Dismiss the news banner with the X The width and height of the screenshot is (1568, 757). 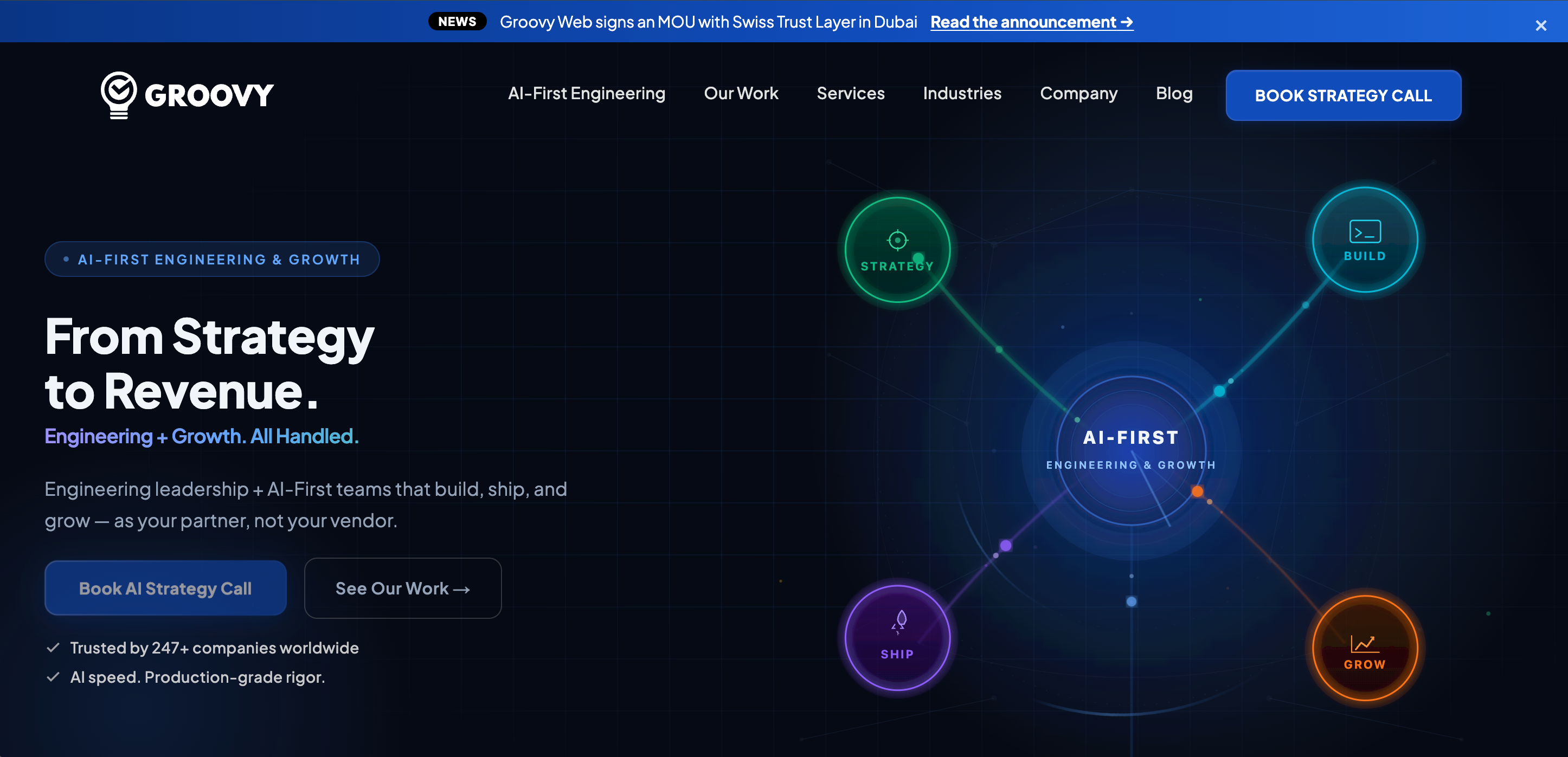point(1540,25)
